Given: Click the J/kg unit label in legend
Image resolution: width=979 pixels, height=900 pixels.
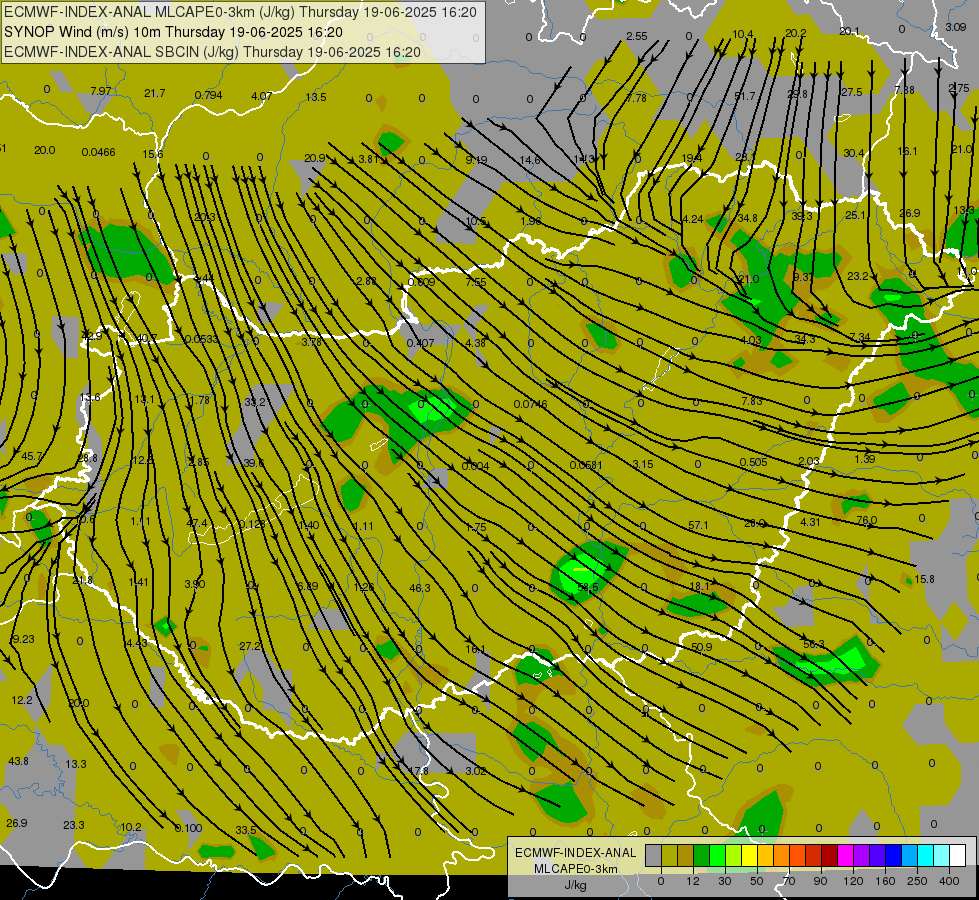Looking at the screenshot, I should point(576,885).
